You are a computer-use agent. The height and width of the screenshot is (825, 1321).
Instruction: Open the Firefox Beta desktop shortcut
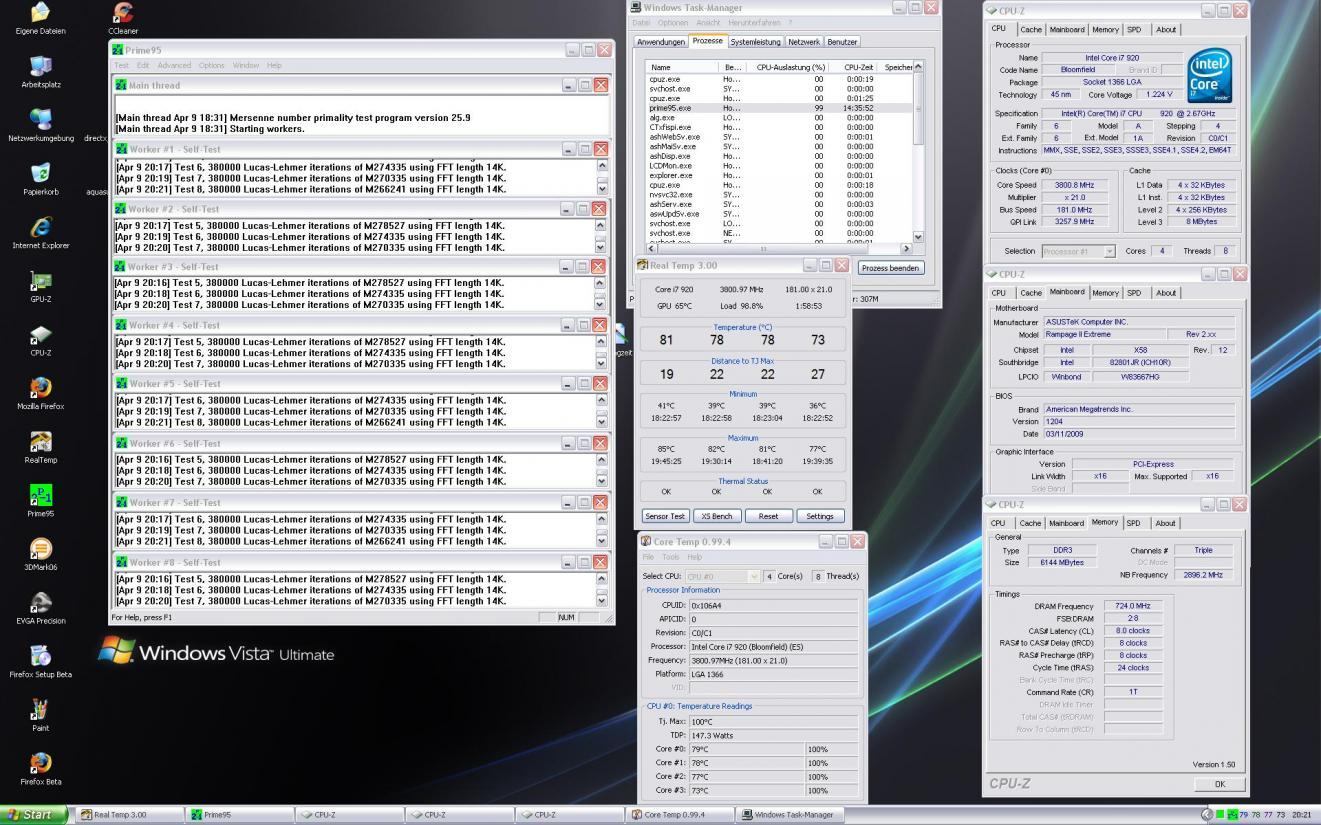[41, 770]
